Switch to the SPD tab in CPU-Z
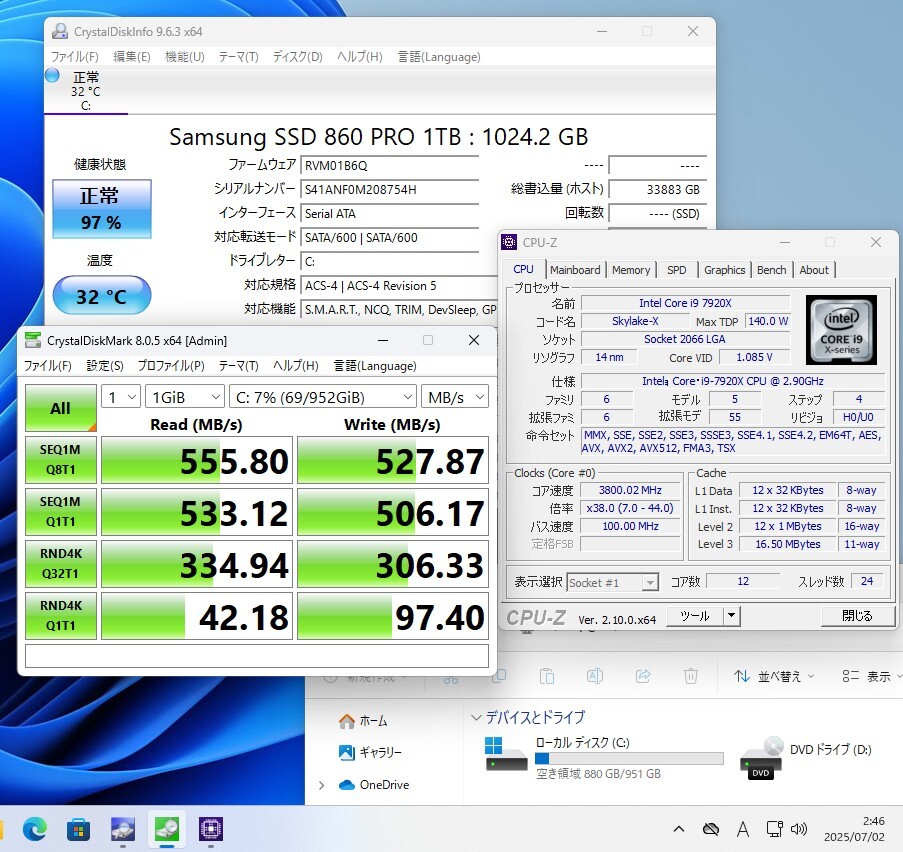Image resolution: width=903 pixels, height=852 pixels. click(x=677, y=270)
